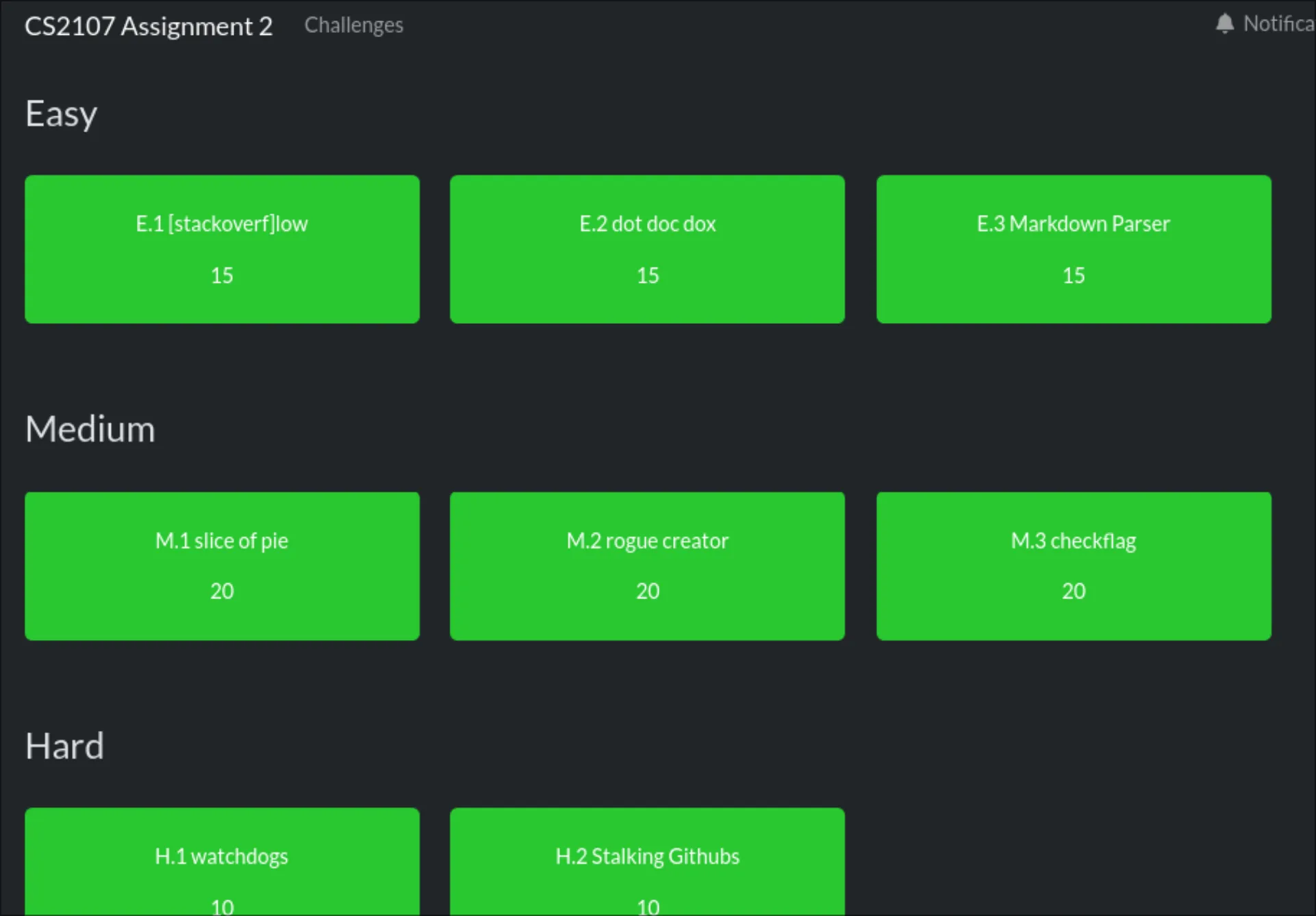
Task: Click the Hard section heading
Action: coord(64,746)
